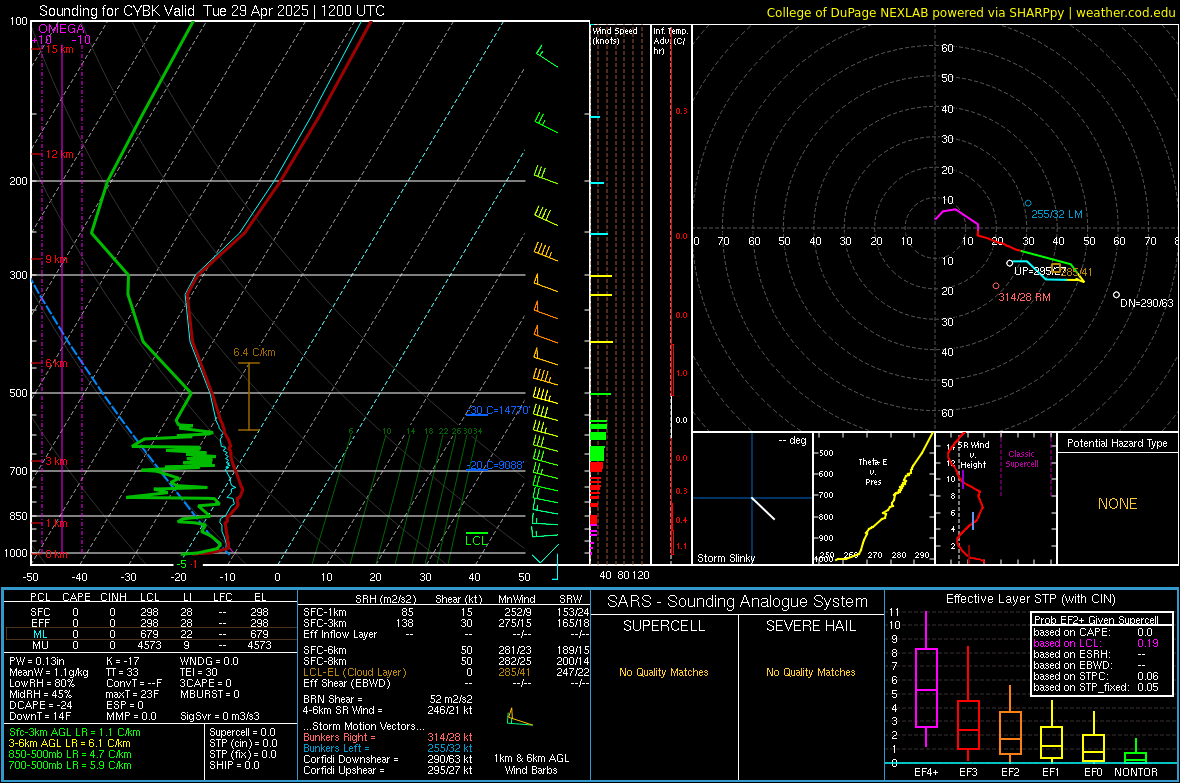1180x783 pixels.
Task: Click the 'SFC-1km' shear row
Action: click(x=446, y=612)
